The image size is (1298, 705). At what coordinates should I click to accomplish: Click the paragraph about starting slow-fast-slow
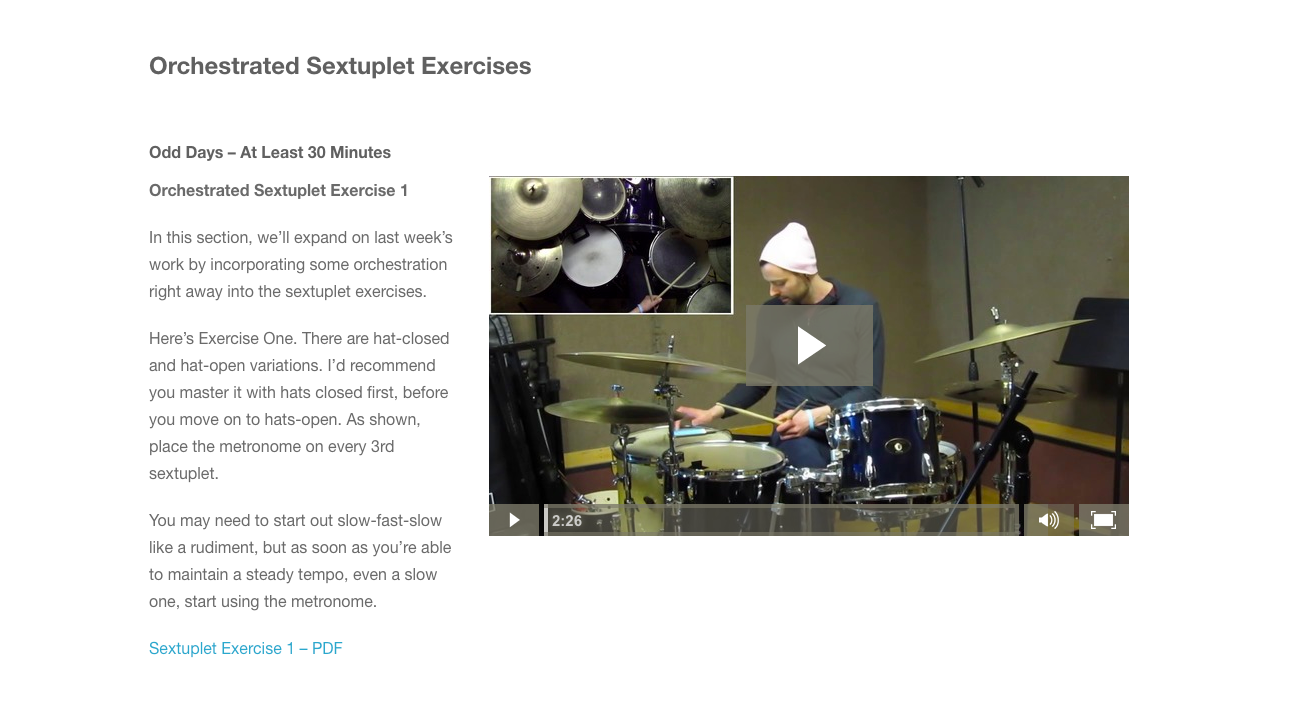pos(300,561)
